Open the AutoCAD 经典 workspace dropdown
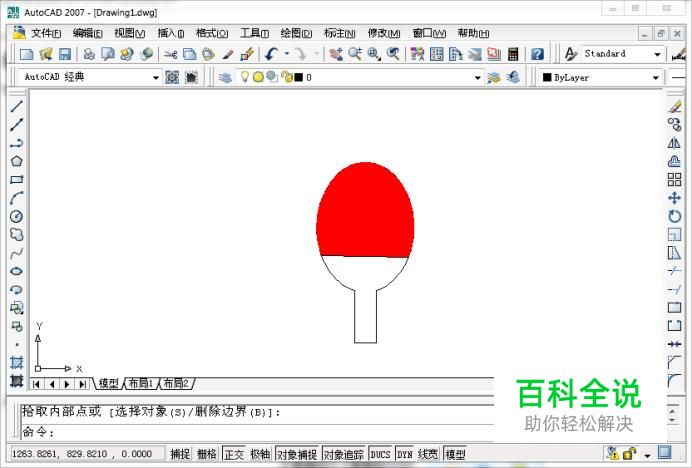 coord(155,78)
